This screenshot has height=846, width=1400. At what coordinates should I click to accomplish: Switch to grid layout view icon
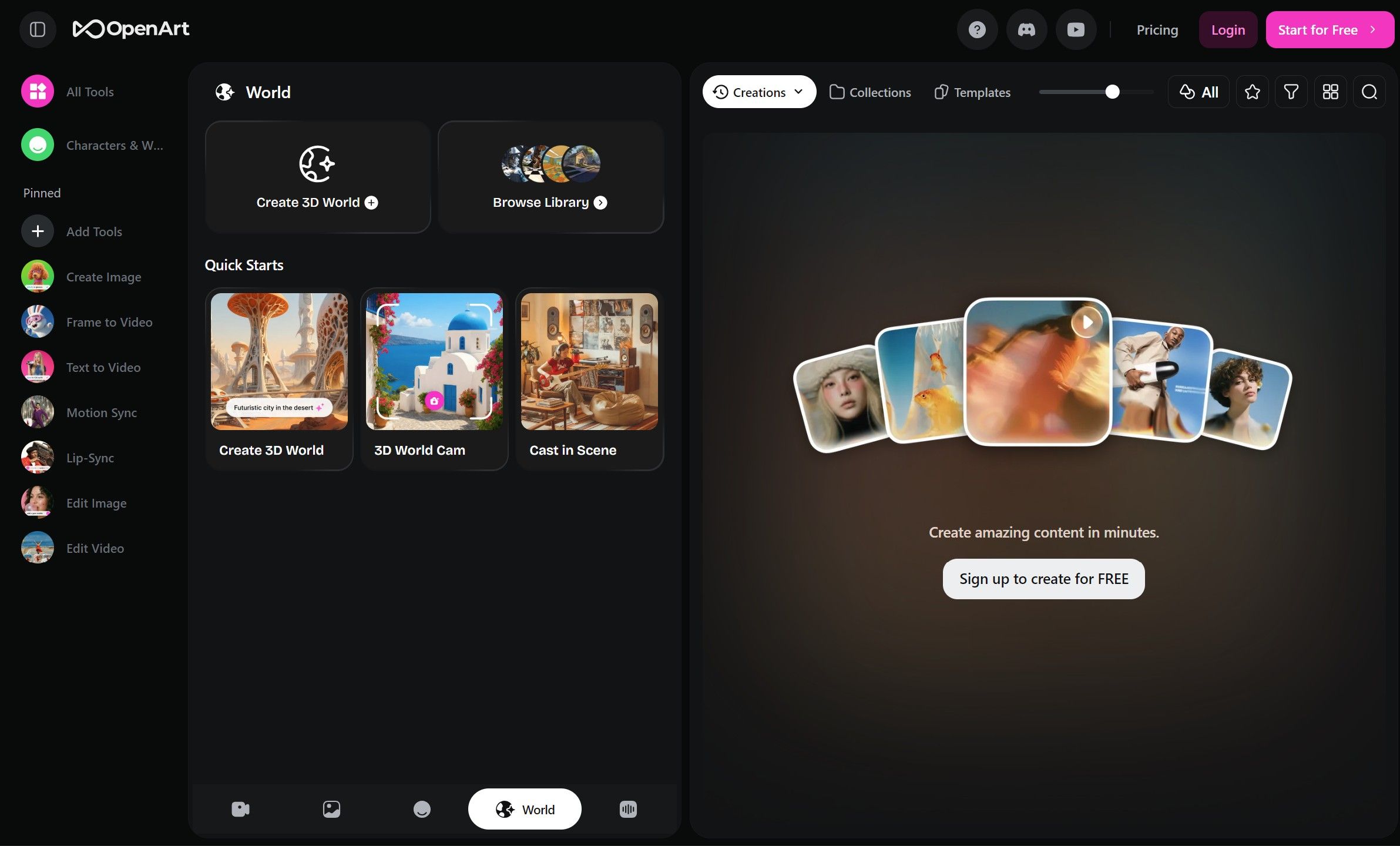pos(1330,92)
